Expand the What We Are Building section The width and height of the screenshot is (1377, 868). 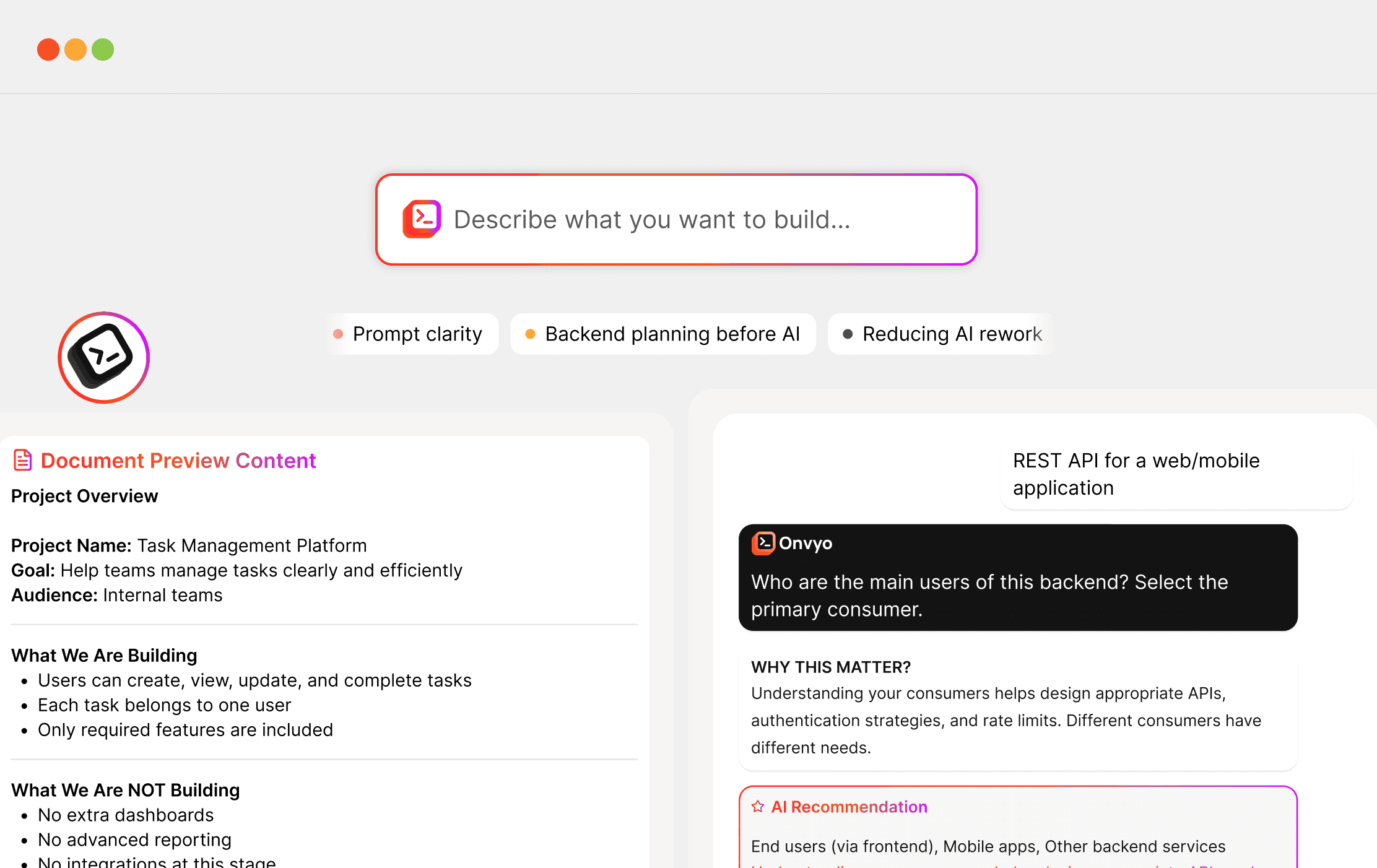(104, 655)
